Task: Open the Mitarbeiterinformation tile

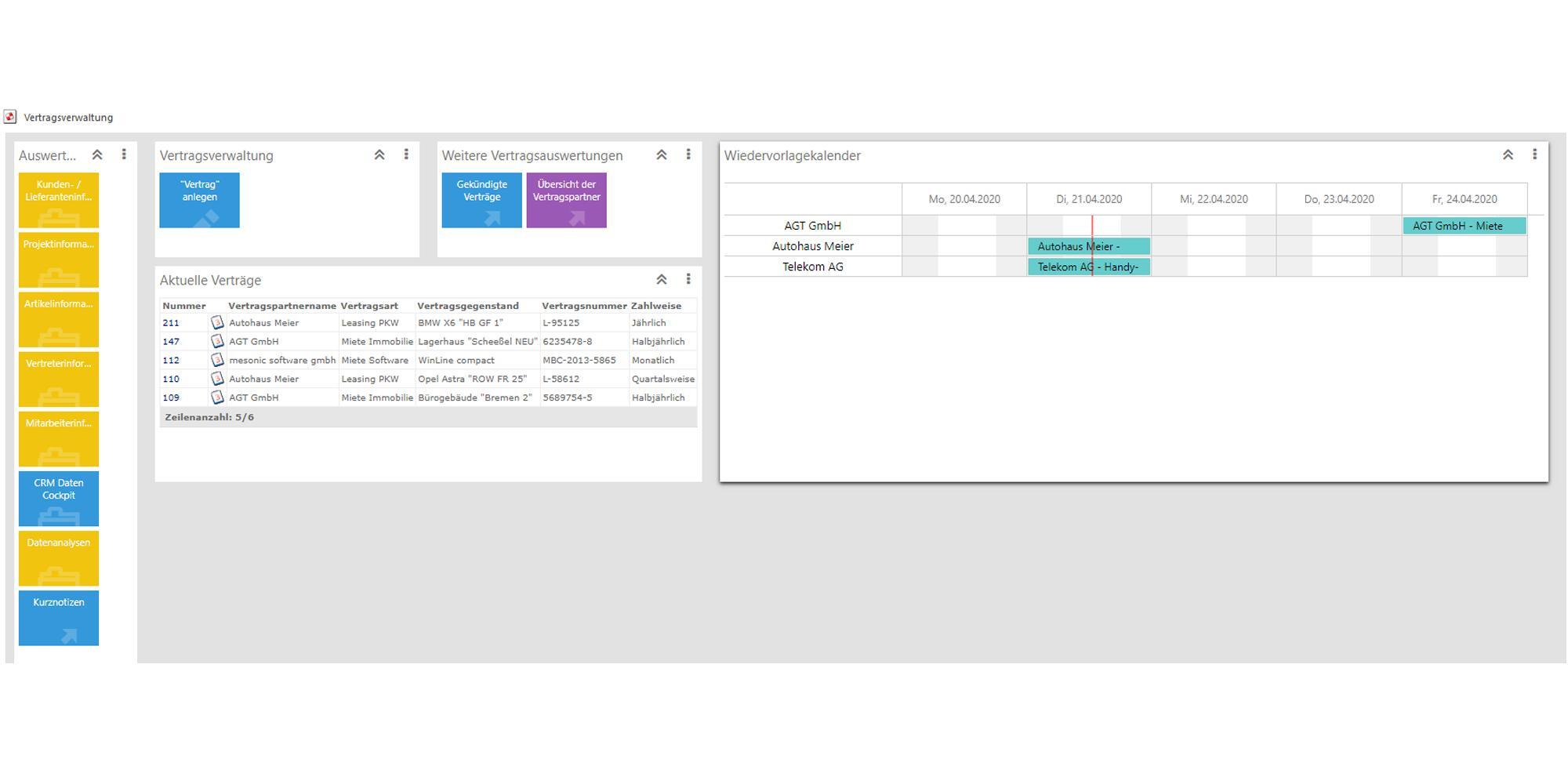Action: coord(59,438)
